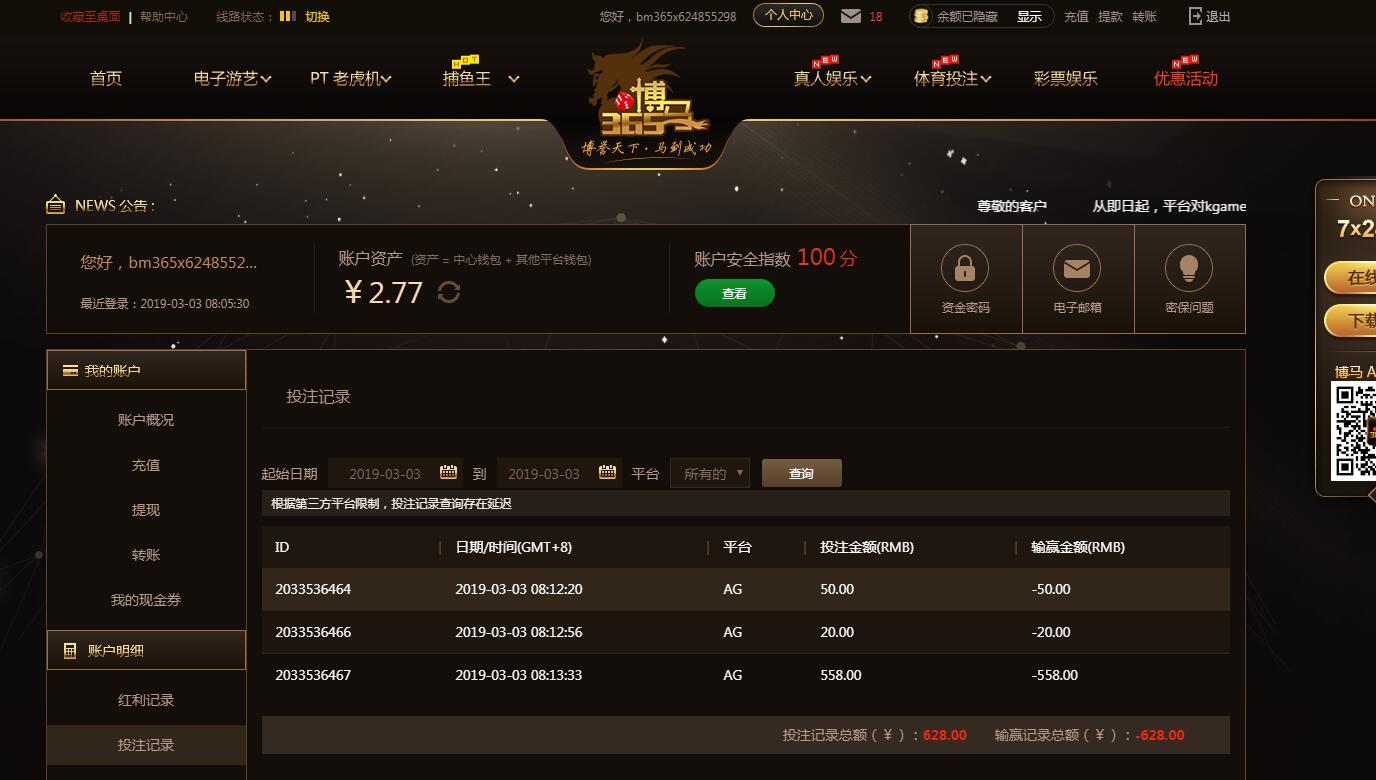
Task: Open the 电子邮箱 envelope icon
Action: (1077, 268)
